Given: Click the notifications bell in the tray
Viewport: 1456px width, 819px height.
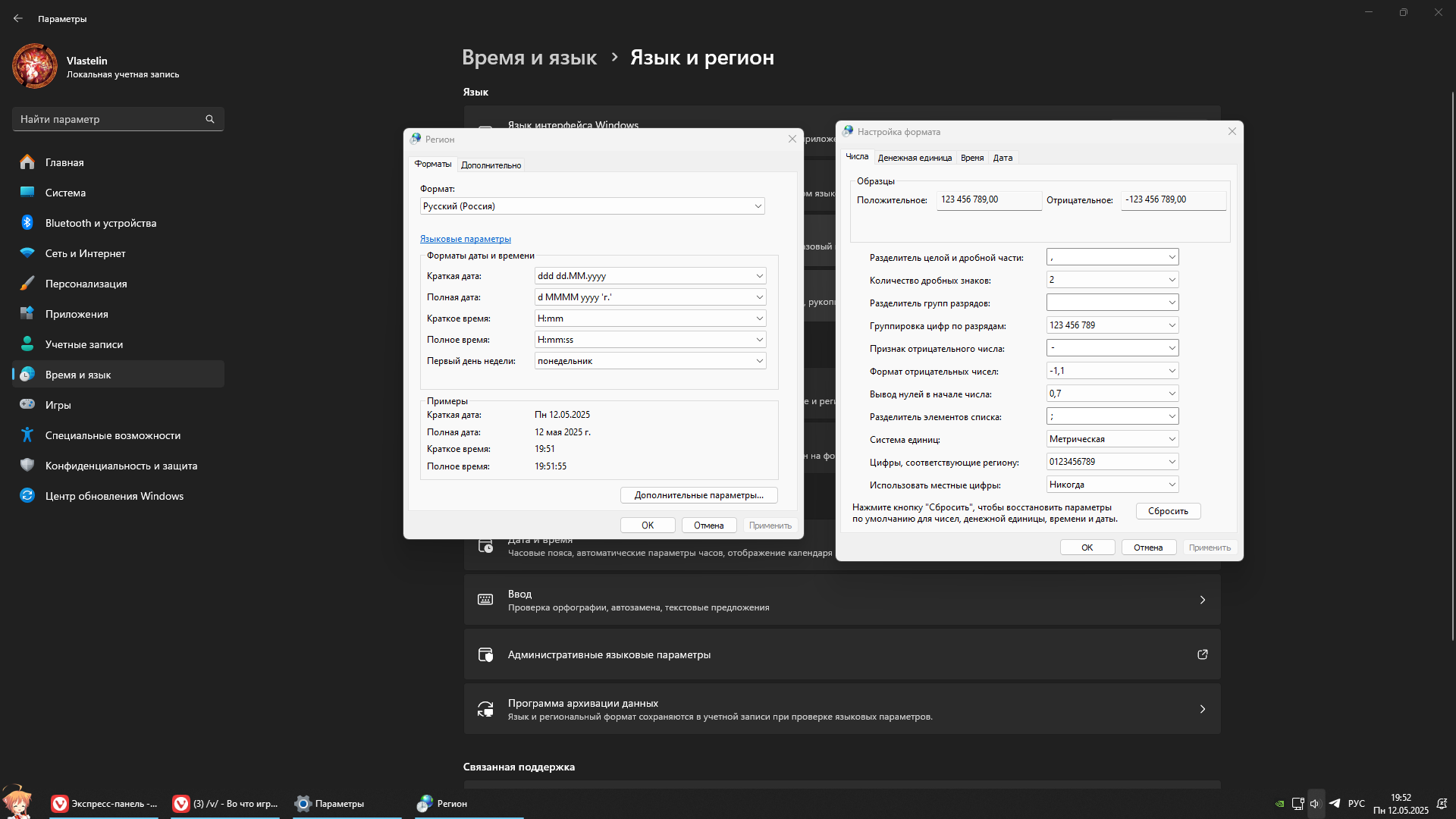Looking at the screenshot, I should click(x=1442, y=804).
